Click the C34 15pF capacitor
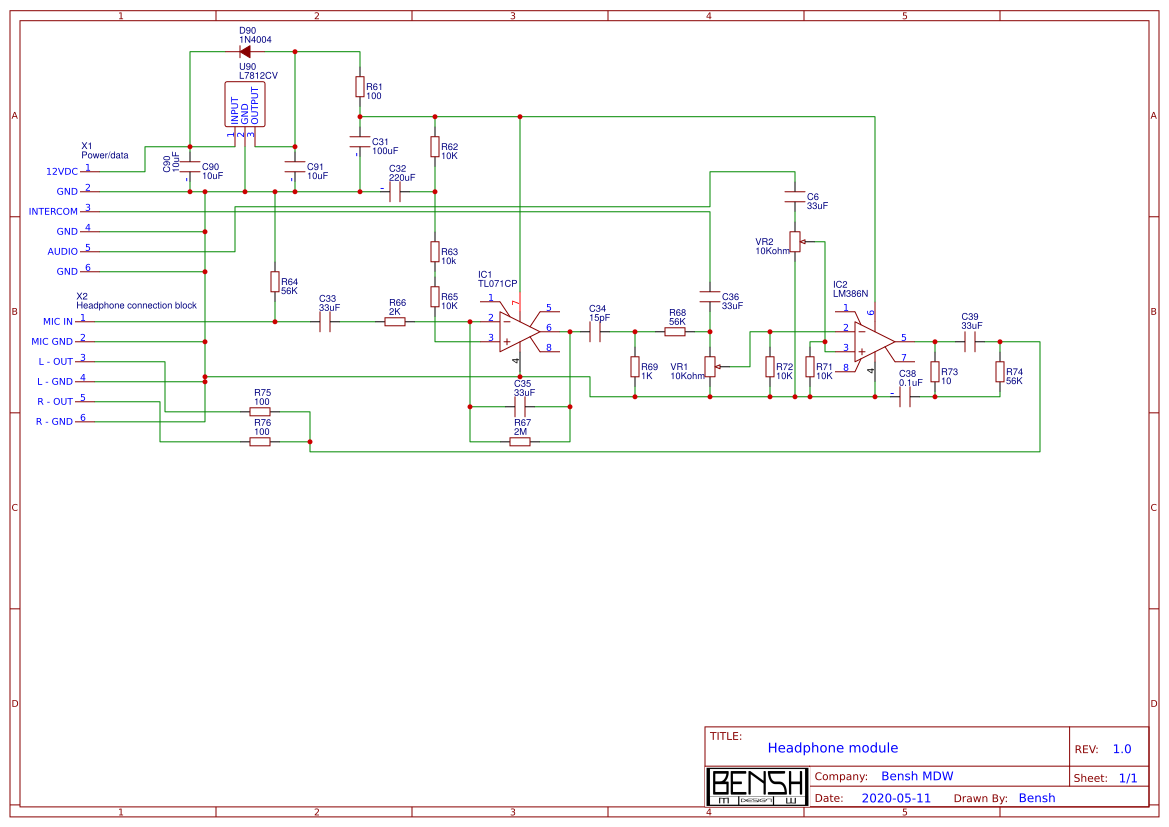Screen dimensions: 1169x827 [x=597, y=331]
